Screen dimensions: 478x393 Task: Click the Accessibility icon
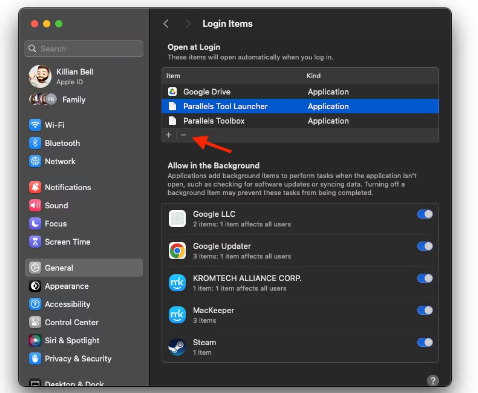pos(35,304)
